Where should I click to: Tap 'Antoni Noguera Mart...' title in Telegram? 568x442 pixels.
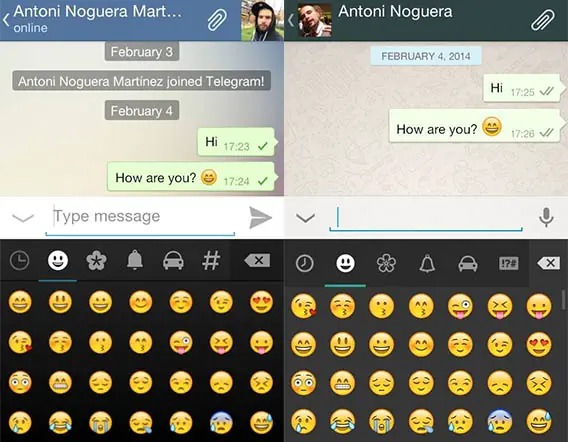(97, 11)
